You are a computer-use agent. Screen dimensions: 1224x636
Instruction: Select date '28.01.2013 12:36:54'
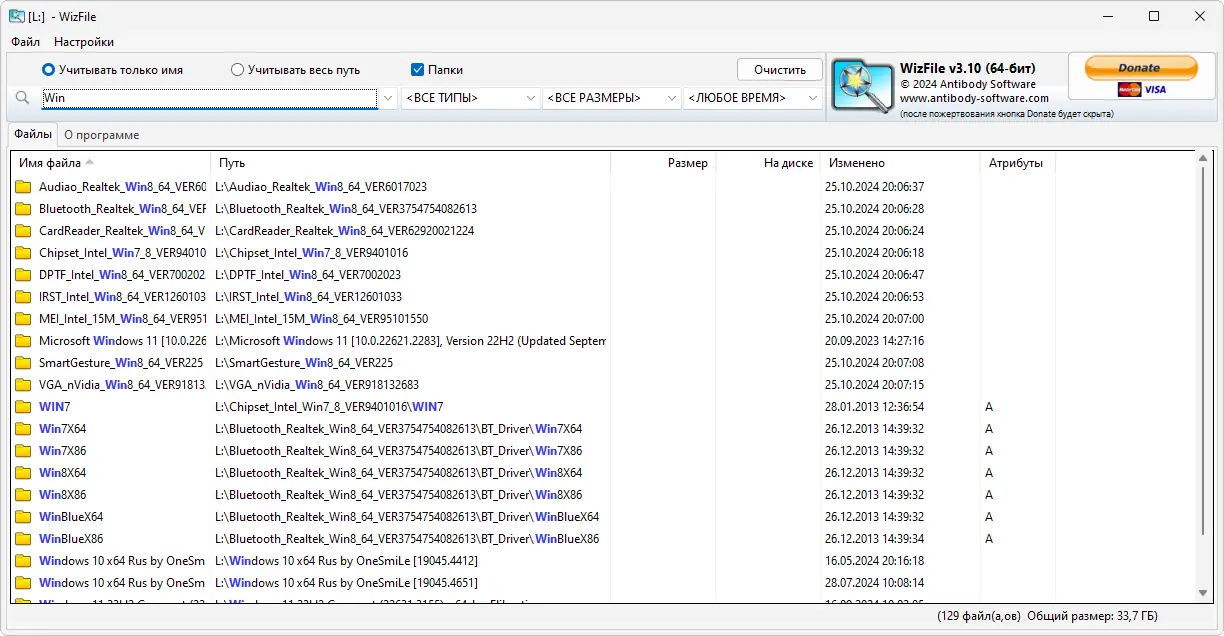click(x=874, y=407)
